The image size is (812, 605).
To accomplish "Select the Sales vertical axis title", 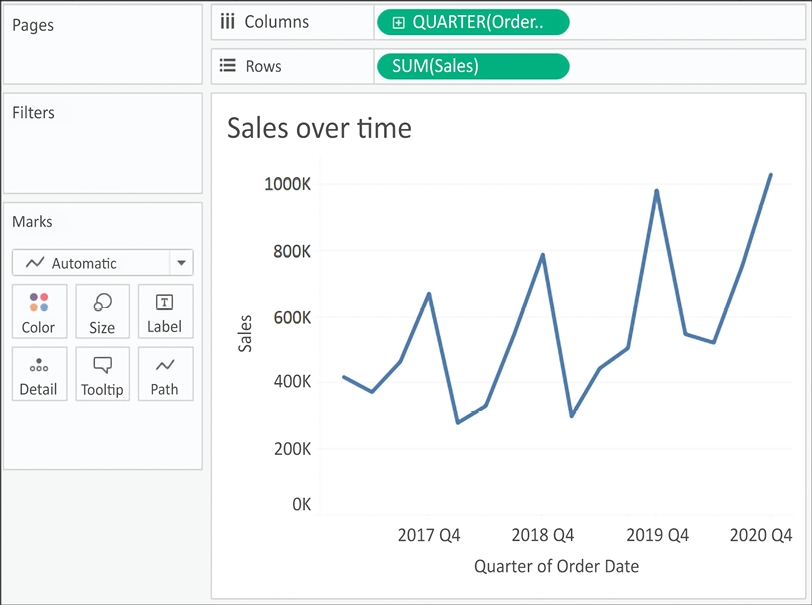I will point(245,333).
